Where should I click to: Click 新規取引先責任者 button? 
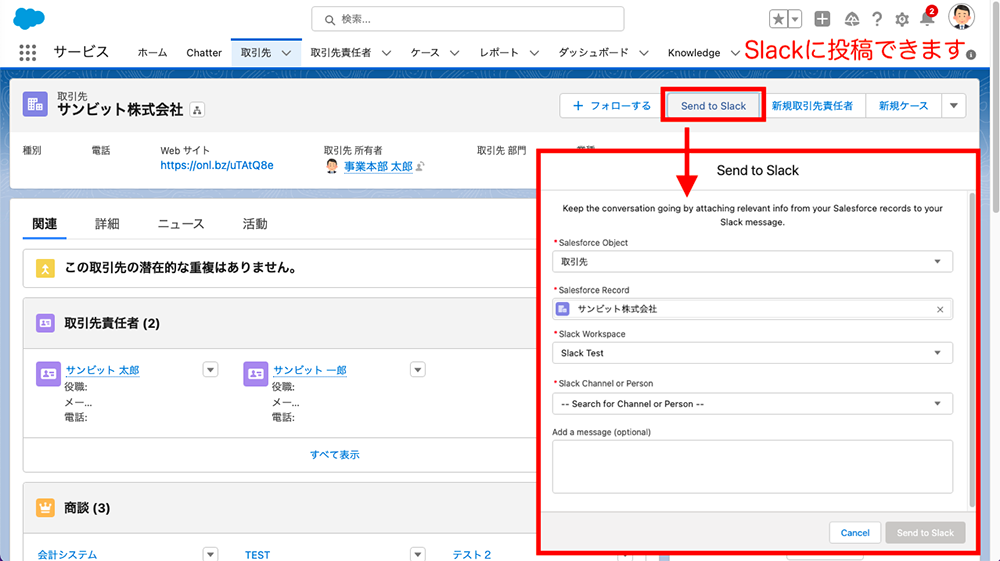tap(812, 106)
